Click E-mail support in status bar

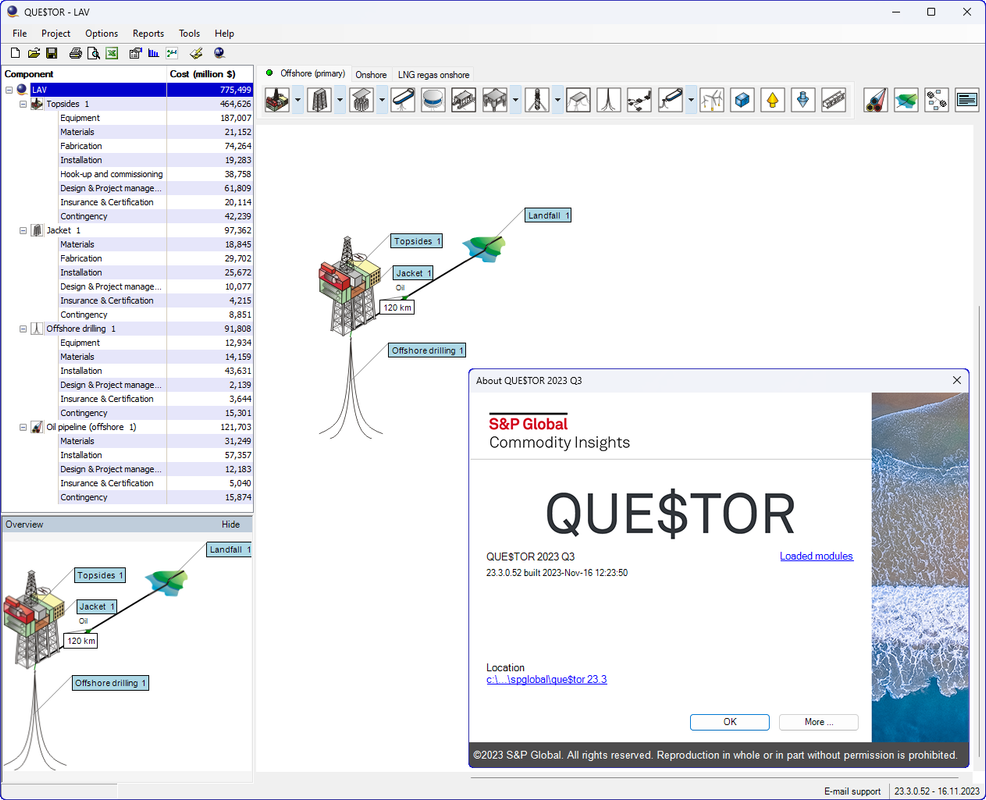[x=852, y=791]
